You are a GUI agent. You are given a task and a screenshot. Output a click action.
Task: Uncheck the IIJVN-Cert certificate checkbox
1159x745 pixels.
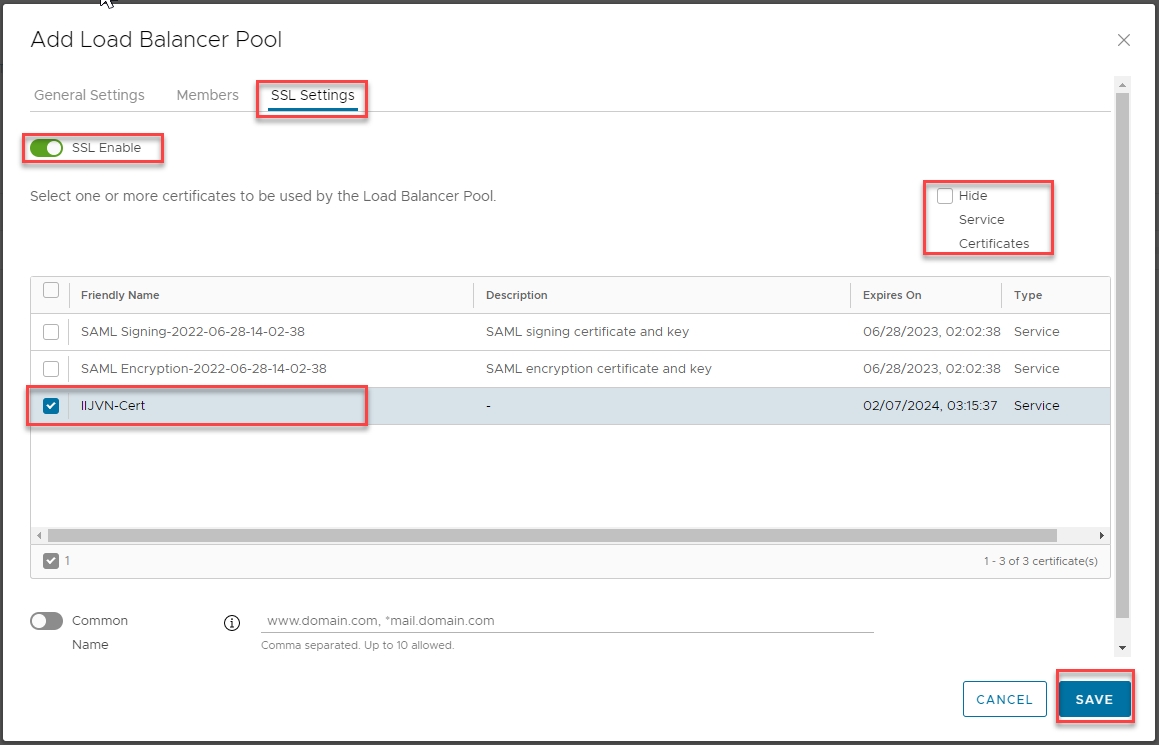(51, 406)
